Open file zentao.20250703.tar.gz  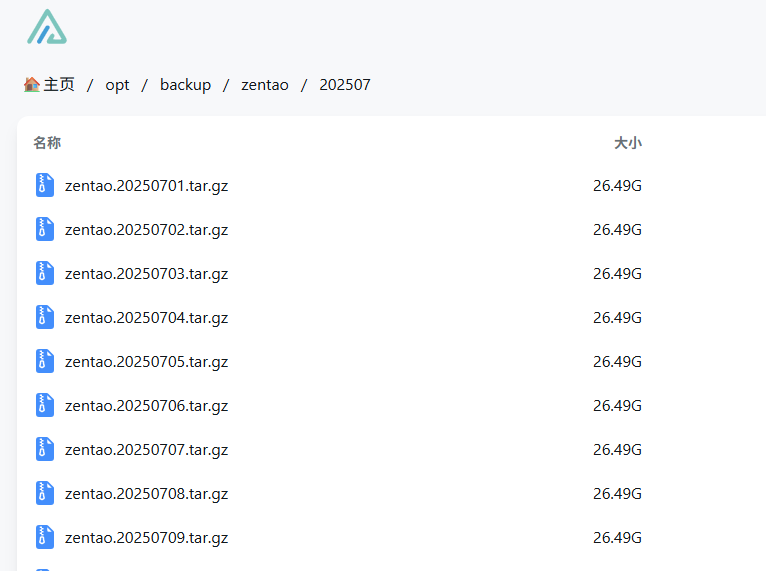coord(147,274)
